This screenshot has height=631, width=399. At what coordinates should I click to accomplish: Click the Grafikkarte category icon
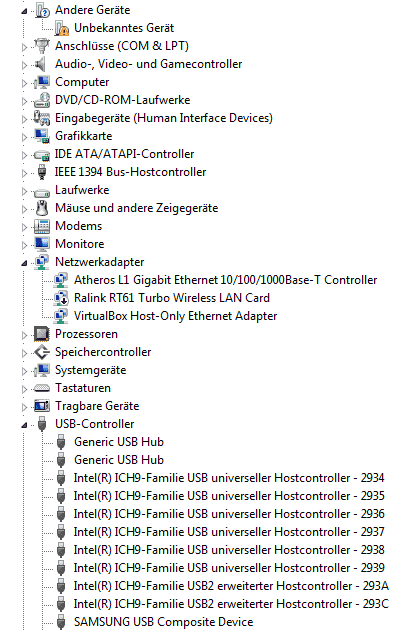coord(42,136)
